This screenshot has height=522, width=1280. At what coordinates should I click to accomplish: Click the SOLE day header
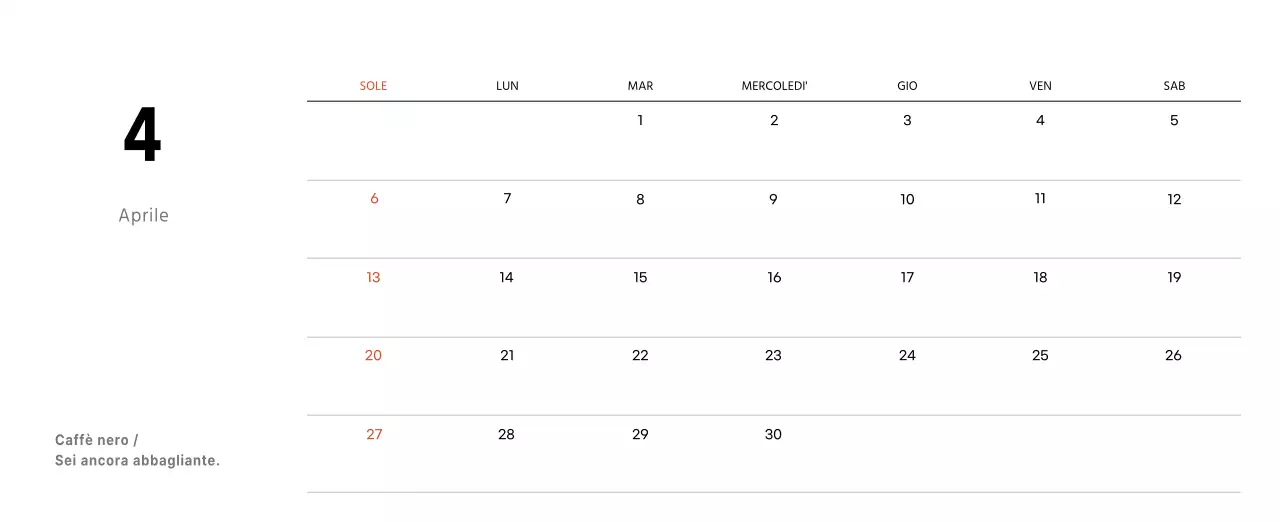373,86
